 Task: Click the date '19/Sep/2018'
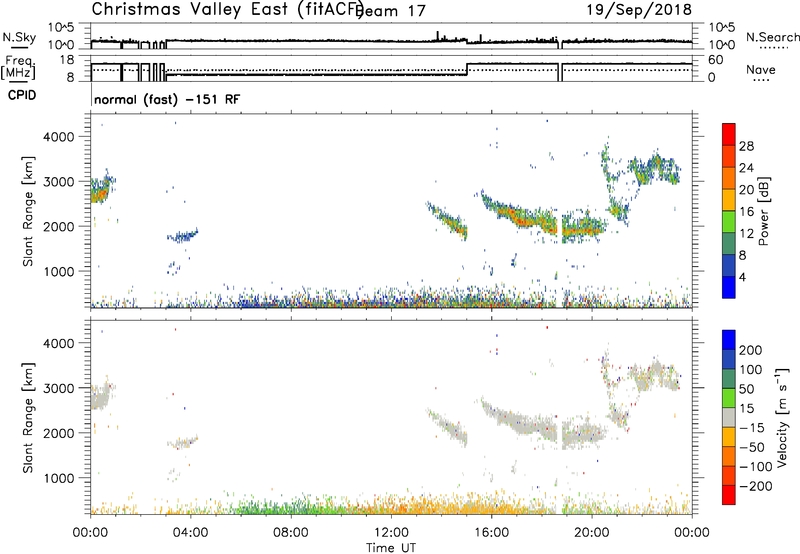[x=639, y=9]
